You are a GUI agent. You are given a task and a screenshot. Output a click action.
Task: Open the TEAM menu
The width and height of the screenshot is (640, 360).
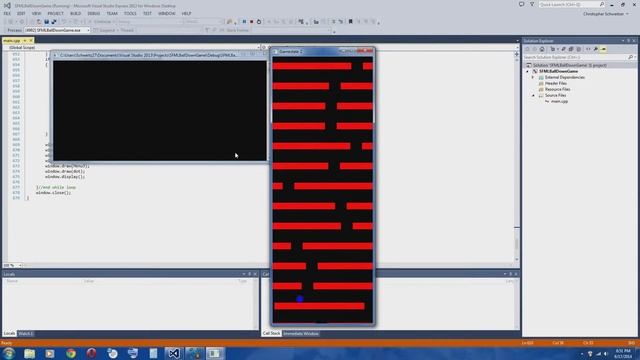(112, 13)
